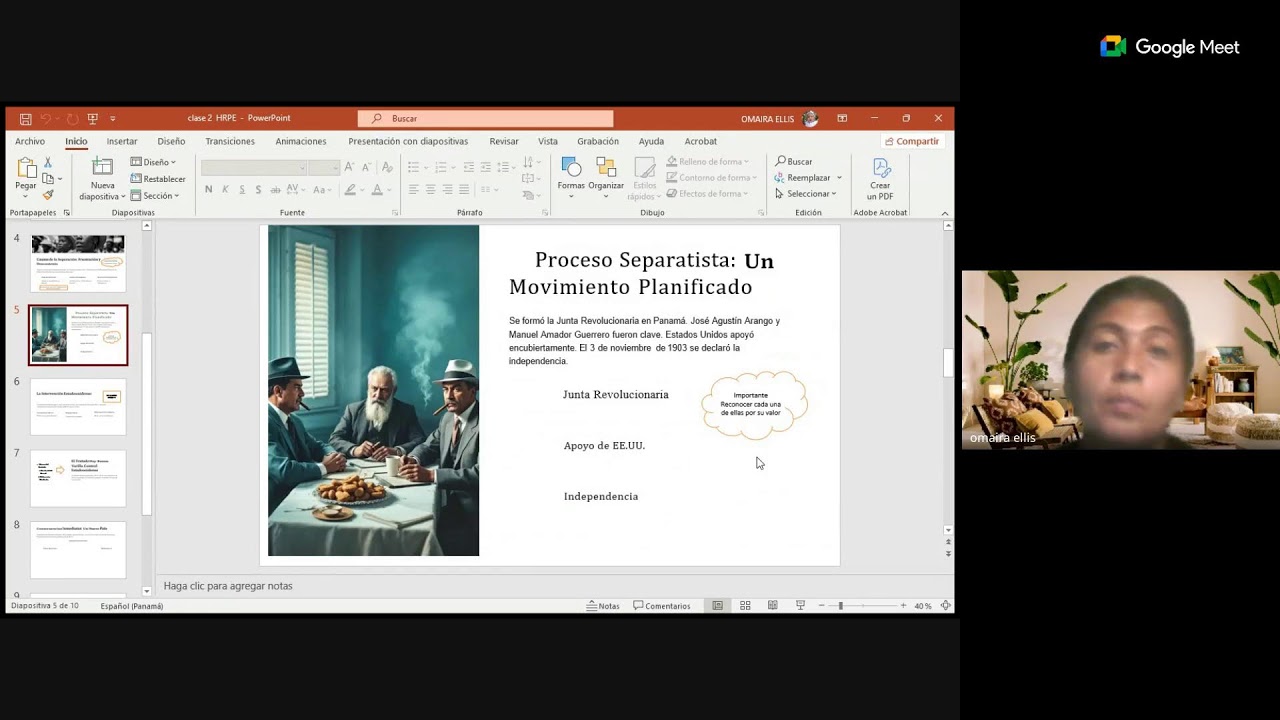Click the increase font size icon
The width and height of the screenshot is (1280, 720).
tap(349, 167)
